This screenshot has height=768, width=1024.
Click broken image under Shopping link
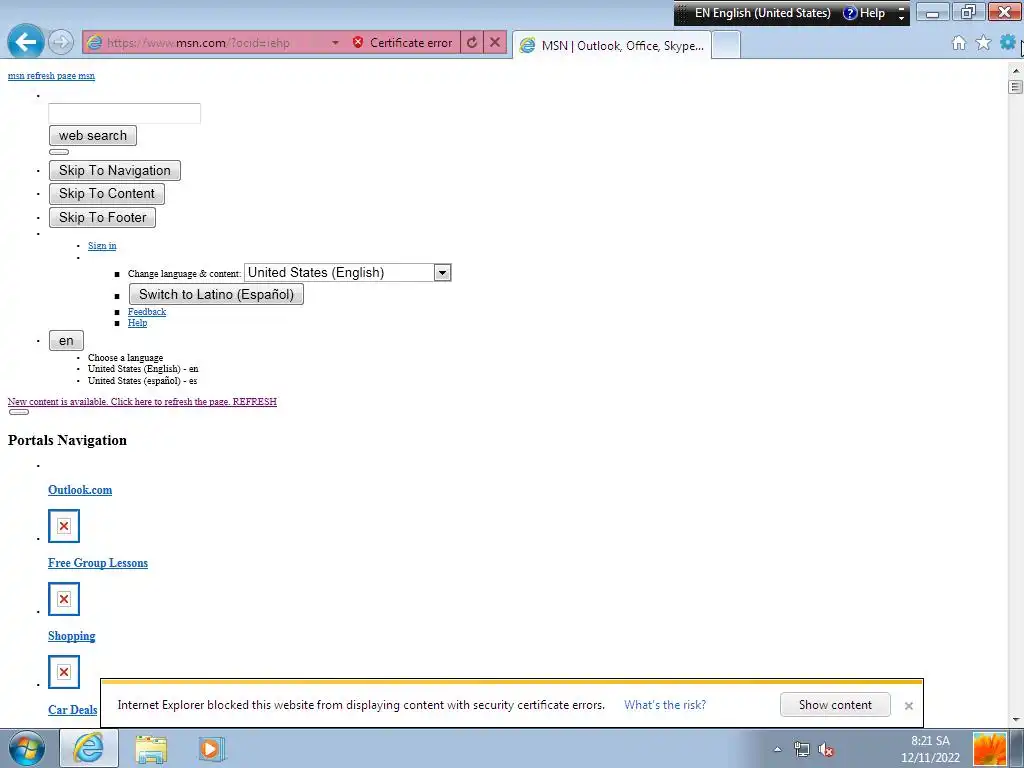click(64, 672)
